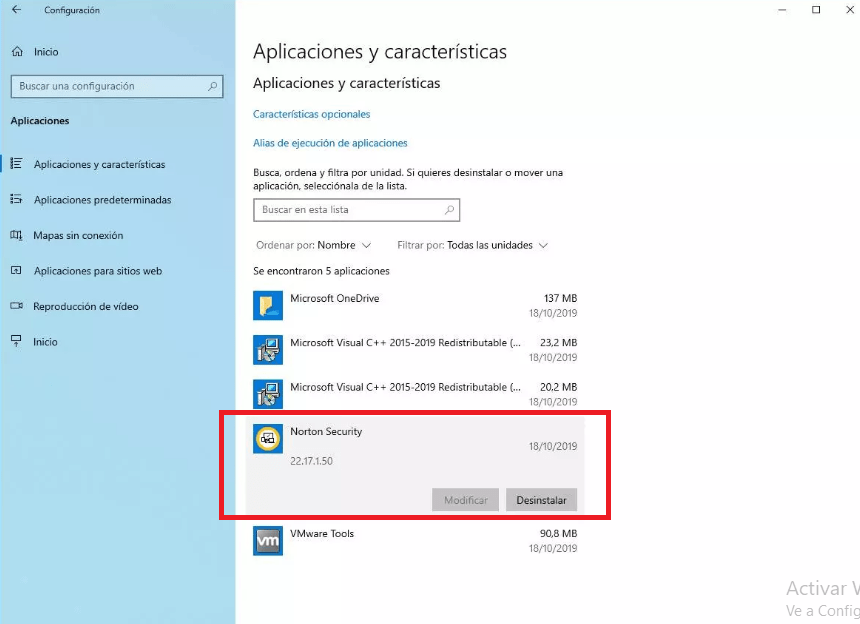Click the magnifier icon in Buscar una configuración
The height and width of the screenshot is (624, 860).
(x=213, y=86)
